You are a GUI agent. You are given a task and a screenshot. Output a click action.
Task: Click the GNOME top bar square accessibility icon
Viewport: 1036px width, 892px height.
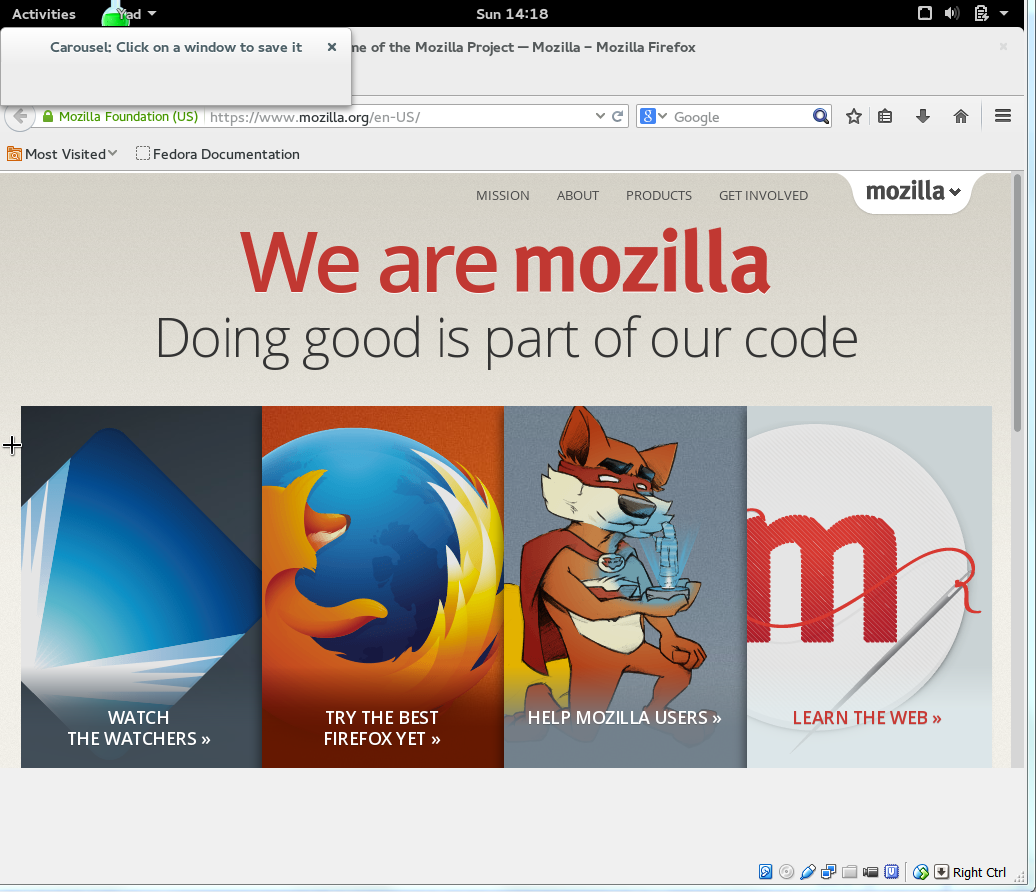(925, 13)
